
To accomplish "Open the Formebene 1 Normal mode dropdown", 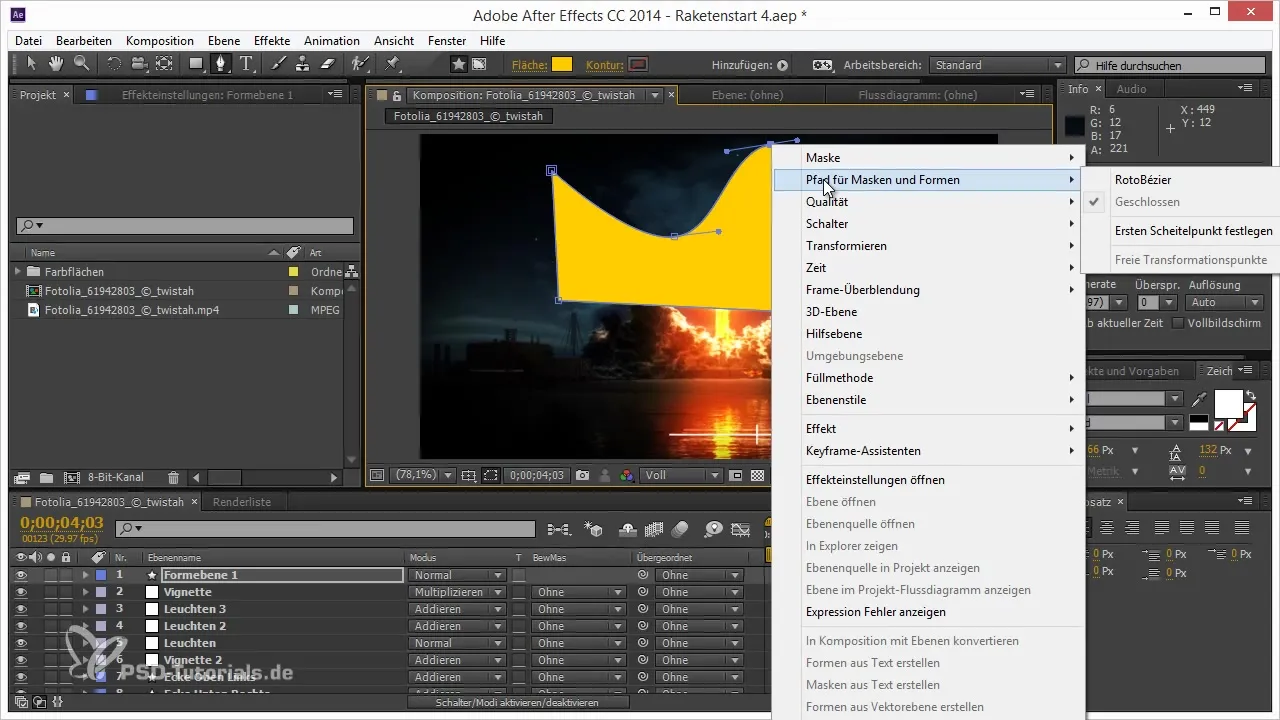I will point(458,575).
